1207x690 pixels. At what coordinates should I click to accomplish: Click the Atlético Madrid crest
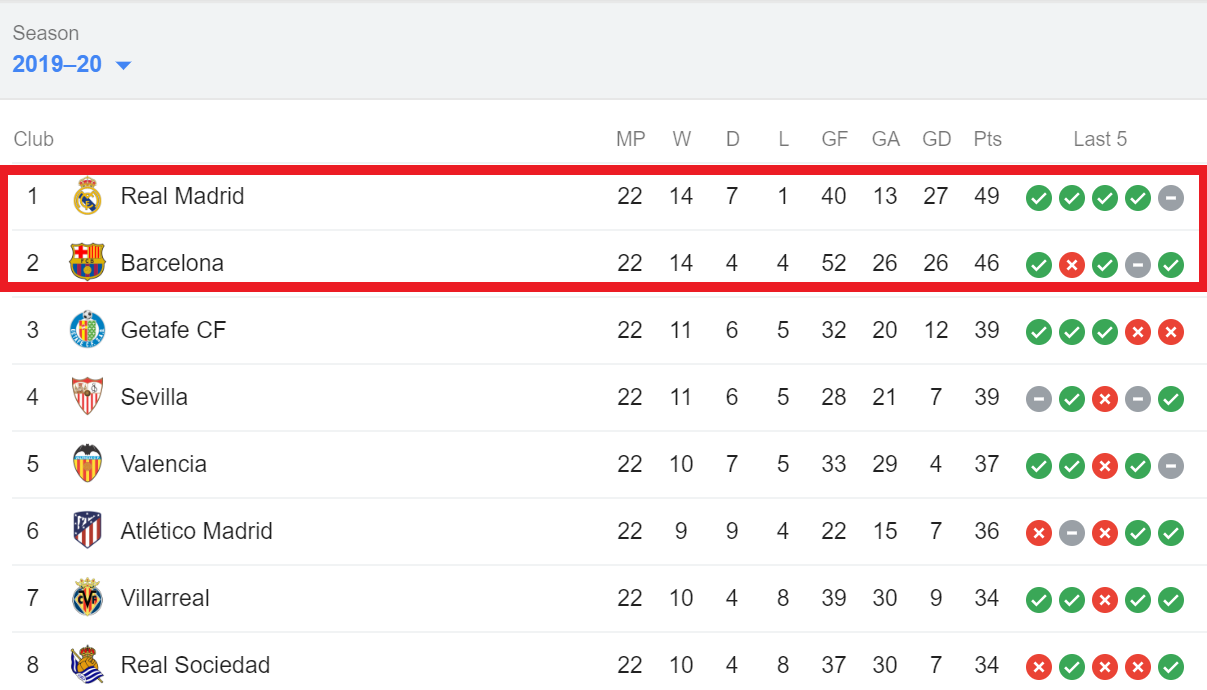coord(88,531)
